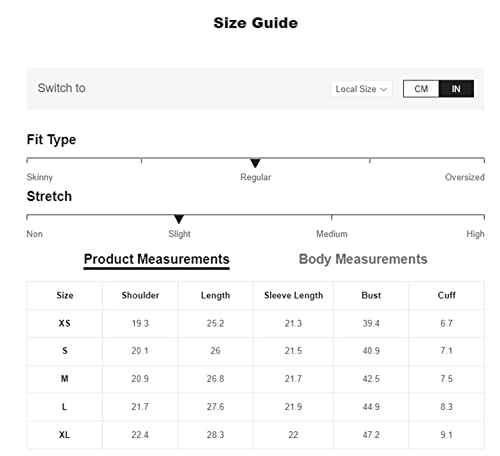Click the Local Size chevron arrow
500x456 pixels.
(383, 89)
